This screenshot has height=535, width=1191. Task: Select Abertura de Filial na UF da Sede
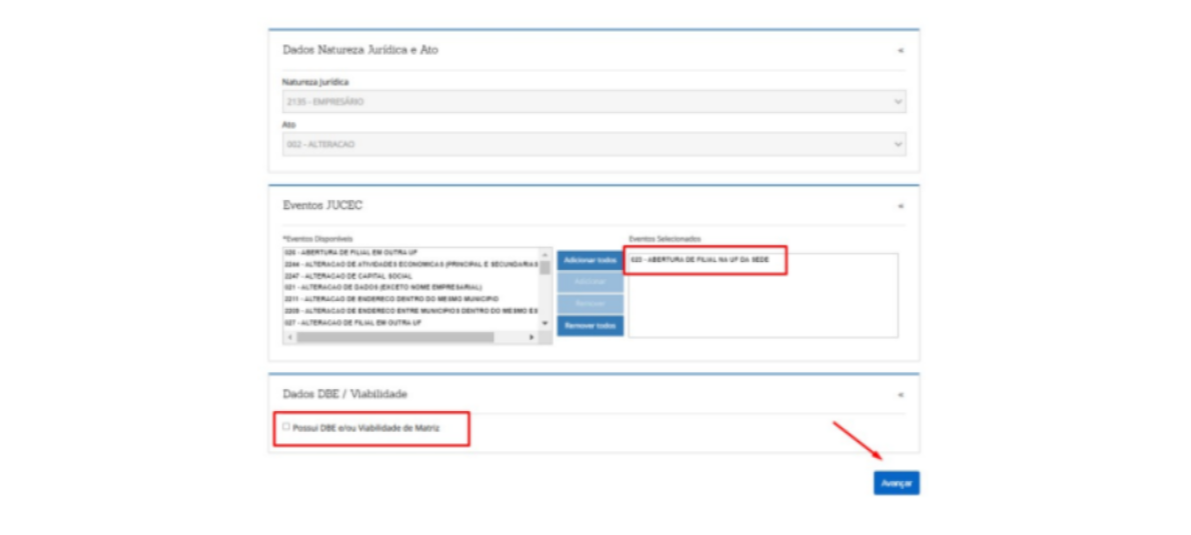tap(700, 260)
